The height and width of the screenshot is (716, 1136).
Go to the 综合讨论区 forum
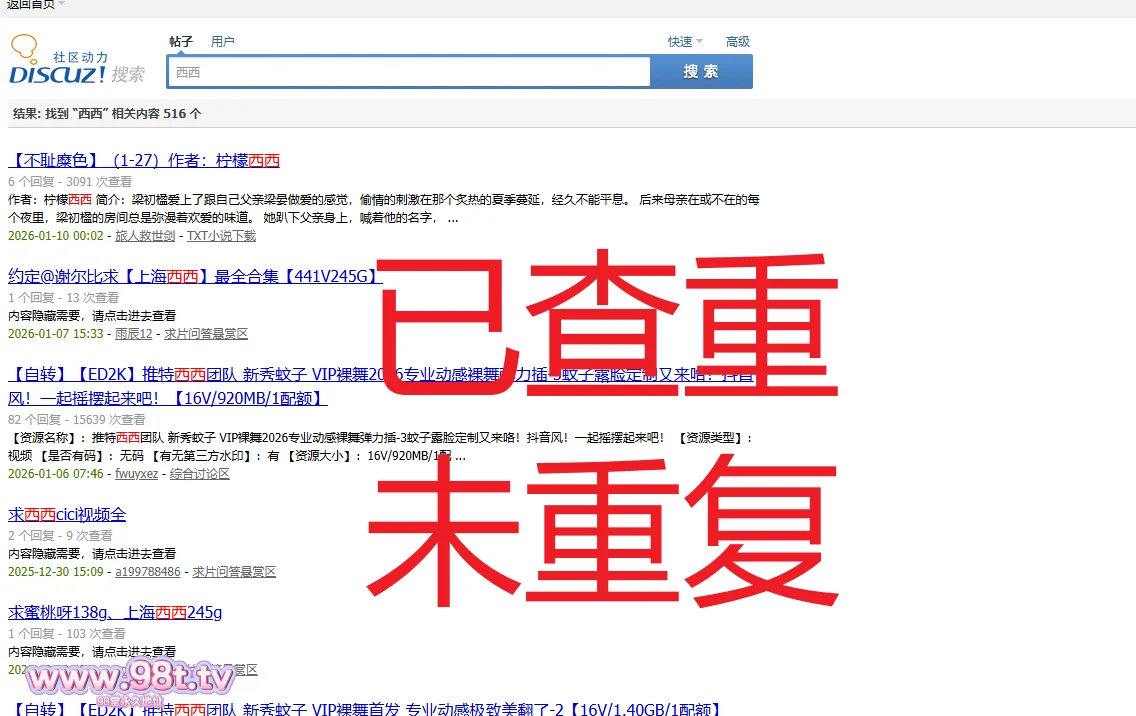pos(200,474)
